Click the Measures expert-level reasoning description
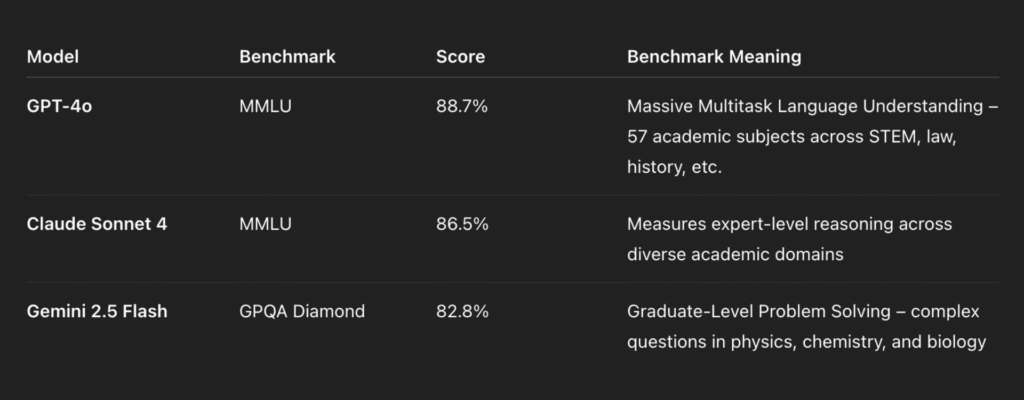The width and height of the screenshot is (1024, 400). coord(790,224)
